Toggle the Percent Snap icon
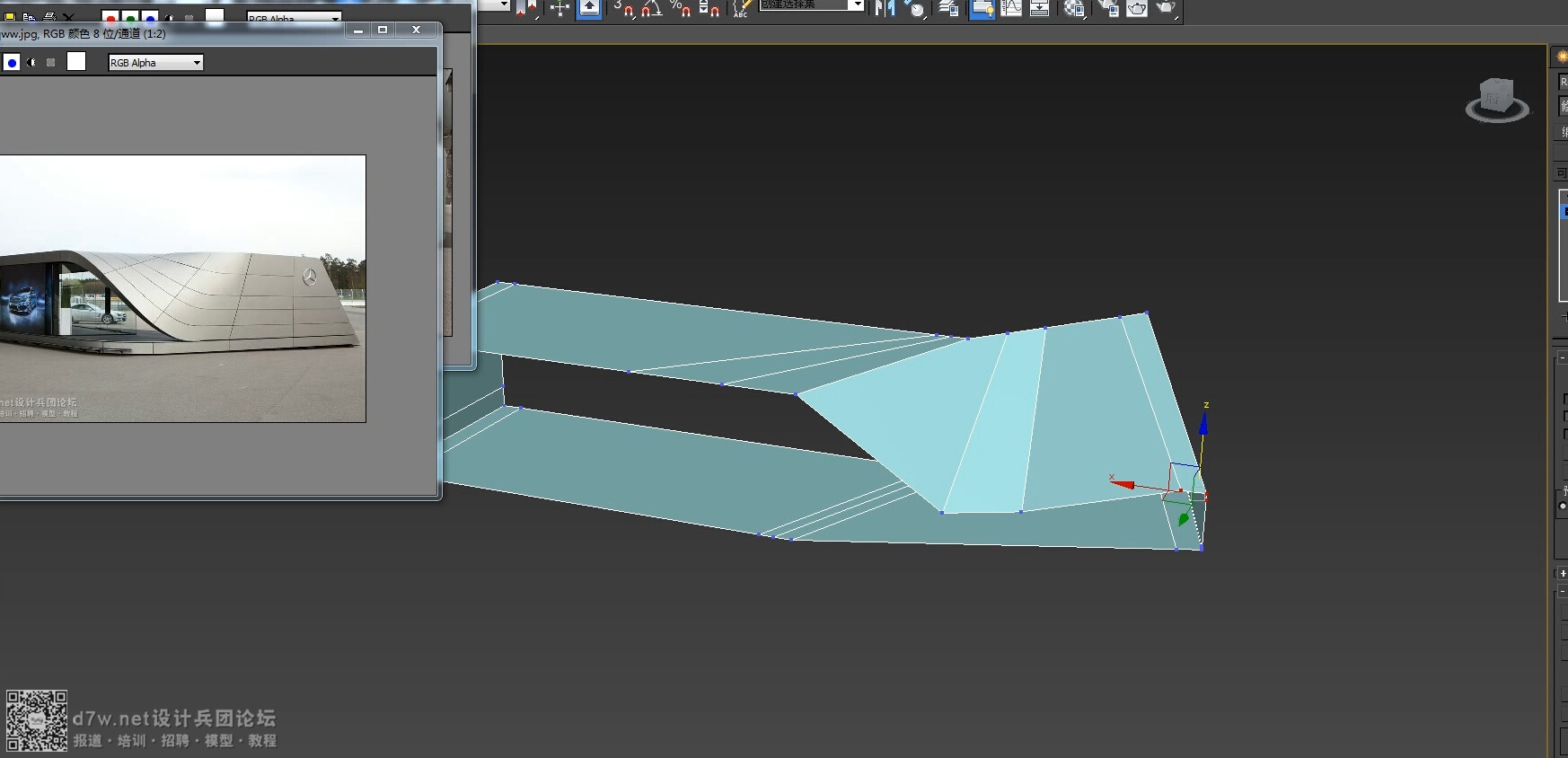Viewport: 1568px width, 758px height. (x=681, y=9)
